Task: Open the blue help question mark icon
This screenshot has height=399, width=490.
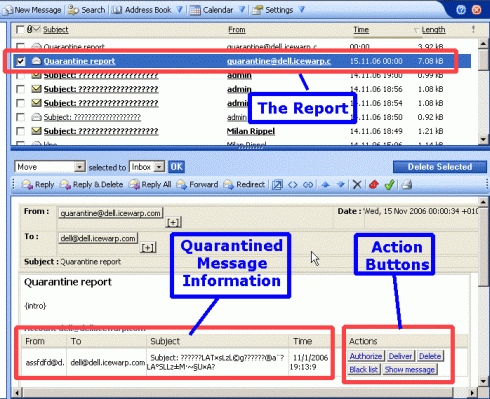Action: pyautogui.click(x=461, y=10)
